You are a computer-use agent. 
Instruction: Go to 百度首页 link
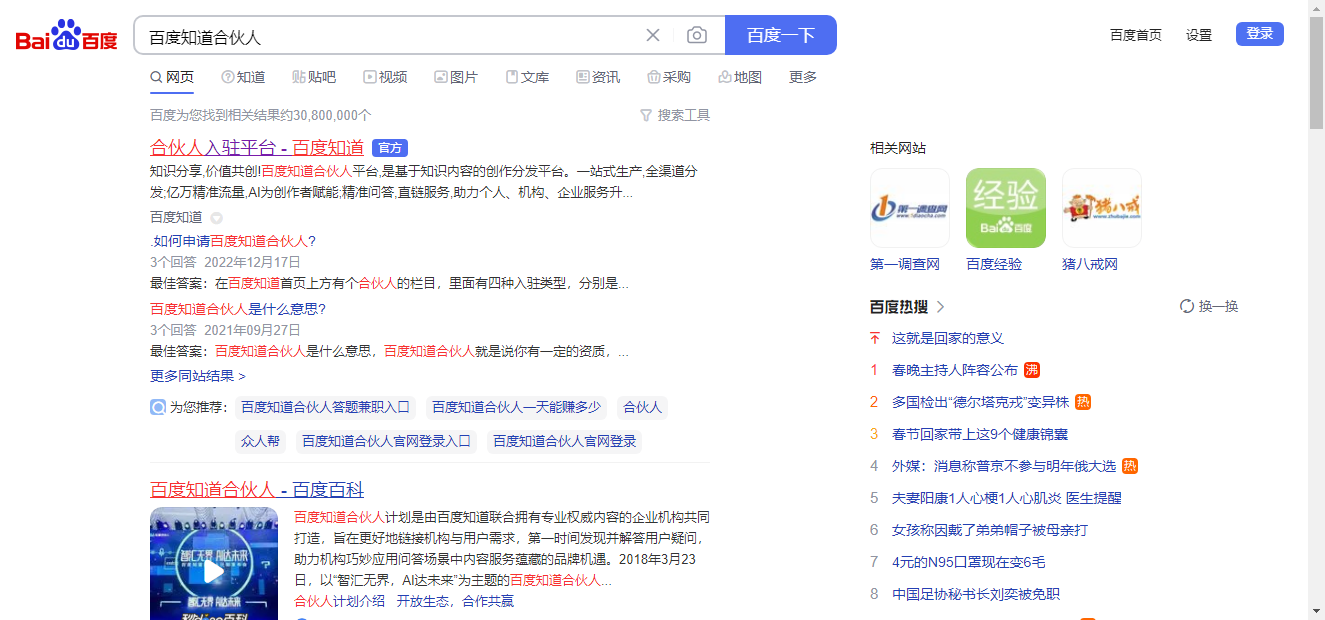point(1136,34)
